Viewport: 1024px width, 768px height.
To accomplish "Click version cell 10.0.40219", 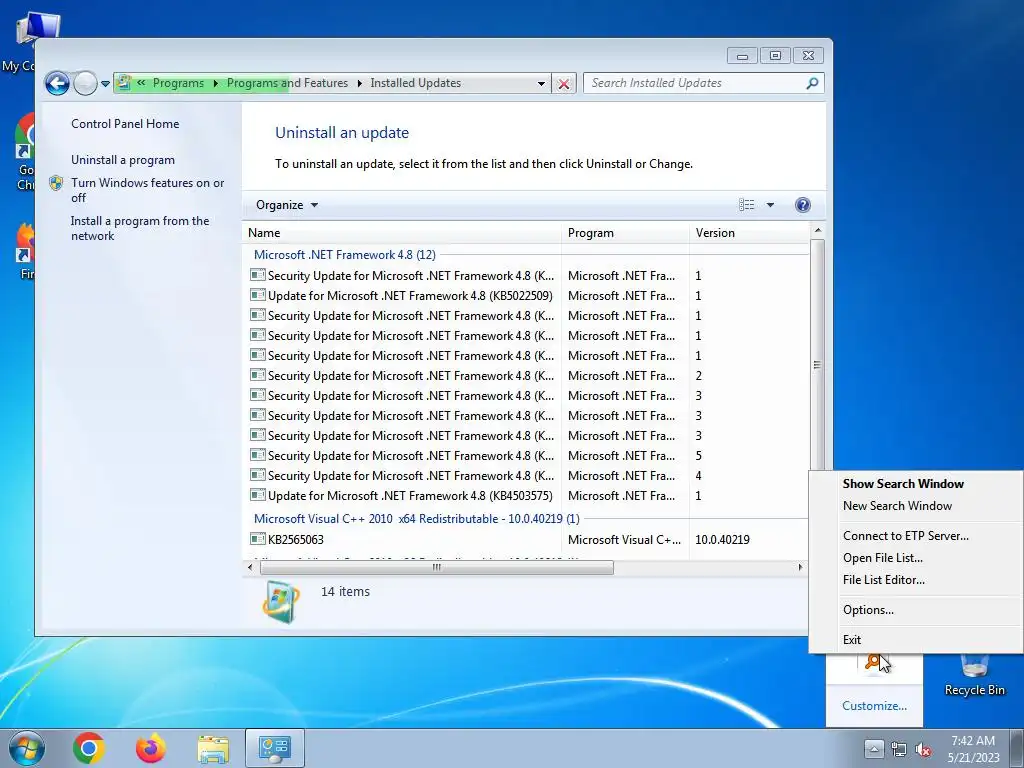I will click(722, 539).
